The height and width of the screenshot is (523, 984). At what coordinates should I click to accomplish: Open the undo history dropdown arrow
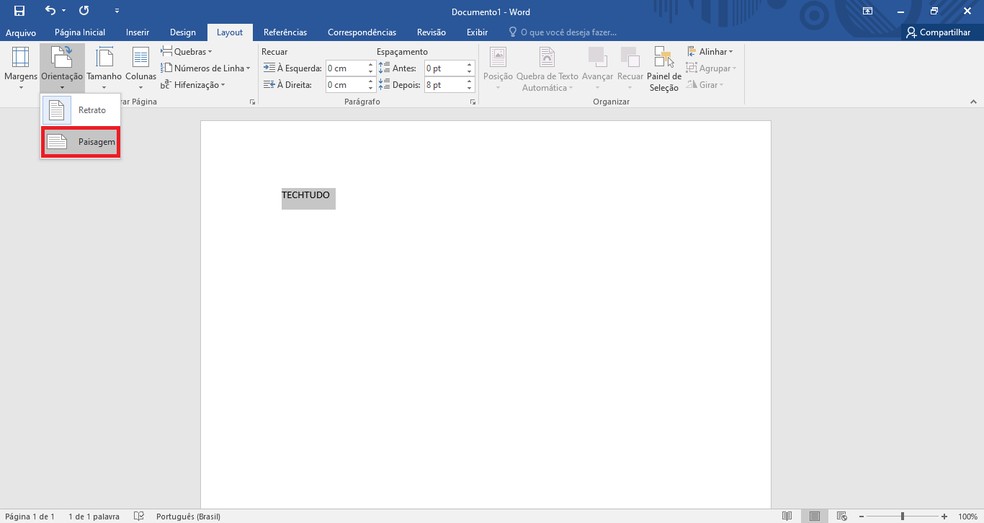(63, 11)
